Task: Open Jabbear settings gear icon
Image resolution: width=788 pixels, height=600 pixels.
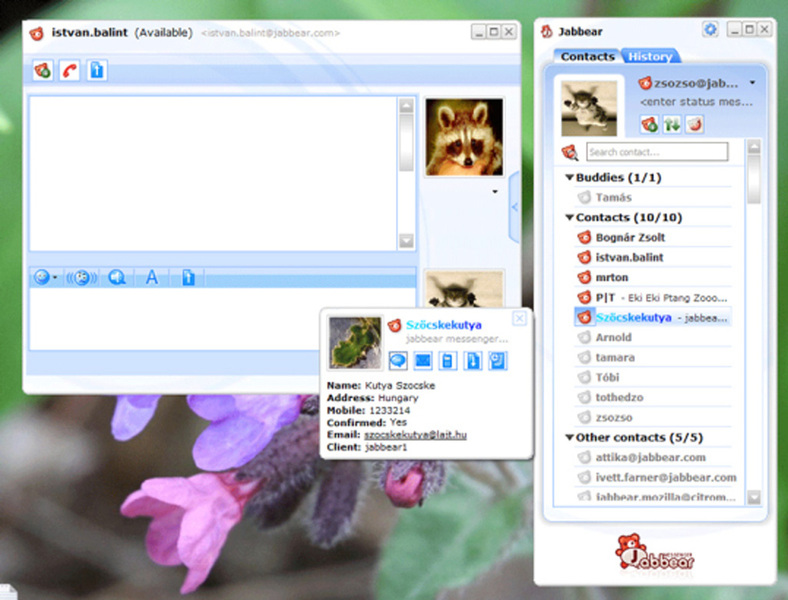Action: point(710,30)
